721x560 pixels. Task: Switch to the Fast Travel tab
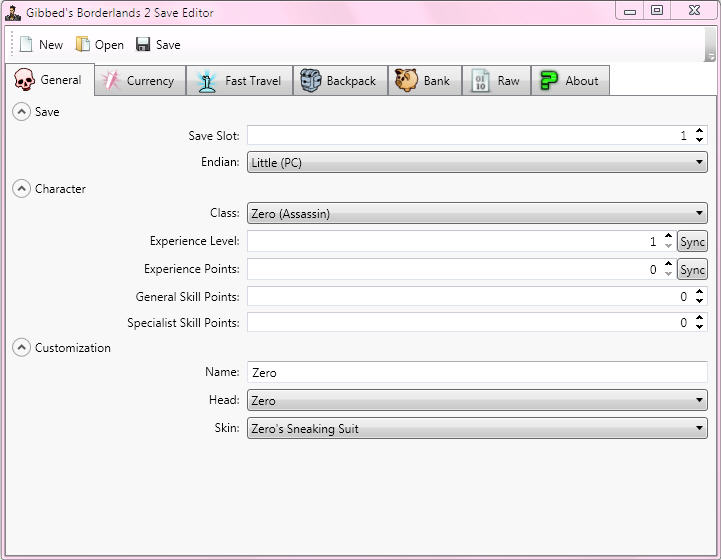tap(240, 80)
